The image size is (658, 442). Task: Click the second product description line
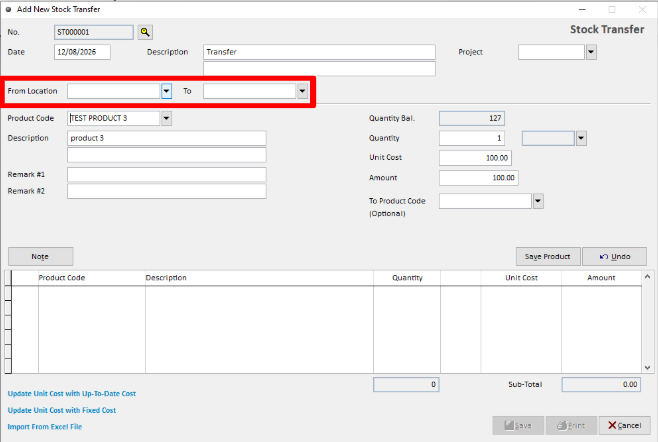(x=167, y=155)
